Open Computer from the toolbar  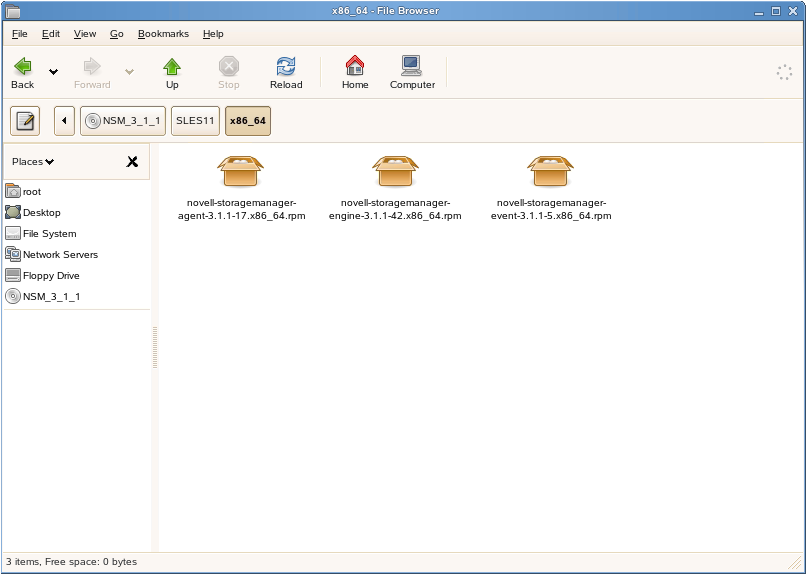point(412,66)
